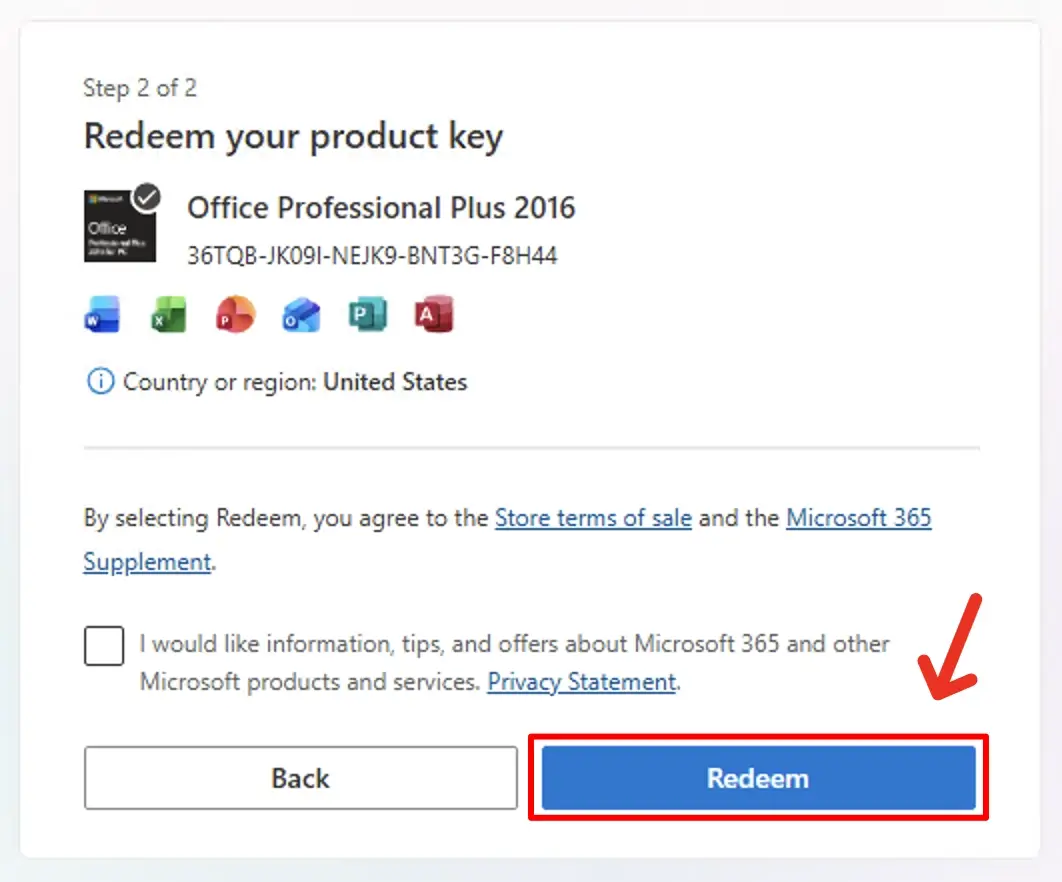Click the checkmark badge on Office thumbnail
Image resolution: width=1062 pixels, height=882 pixels.
point(148,197)
